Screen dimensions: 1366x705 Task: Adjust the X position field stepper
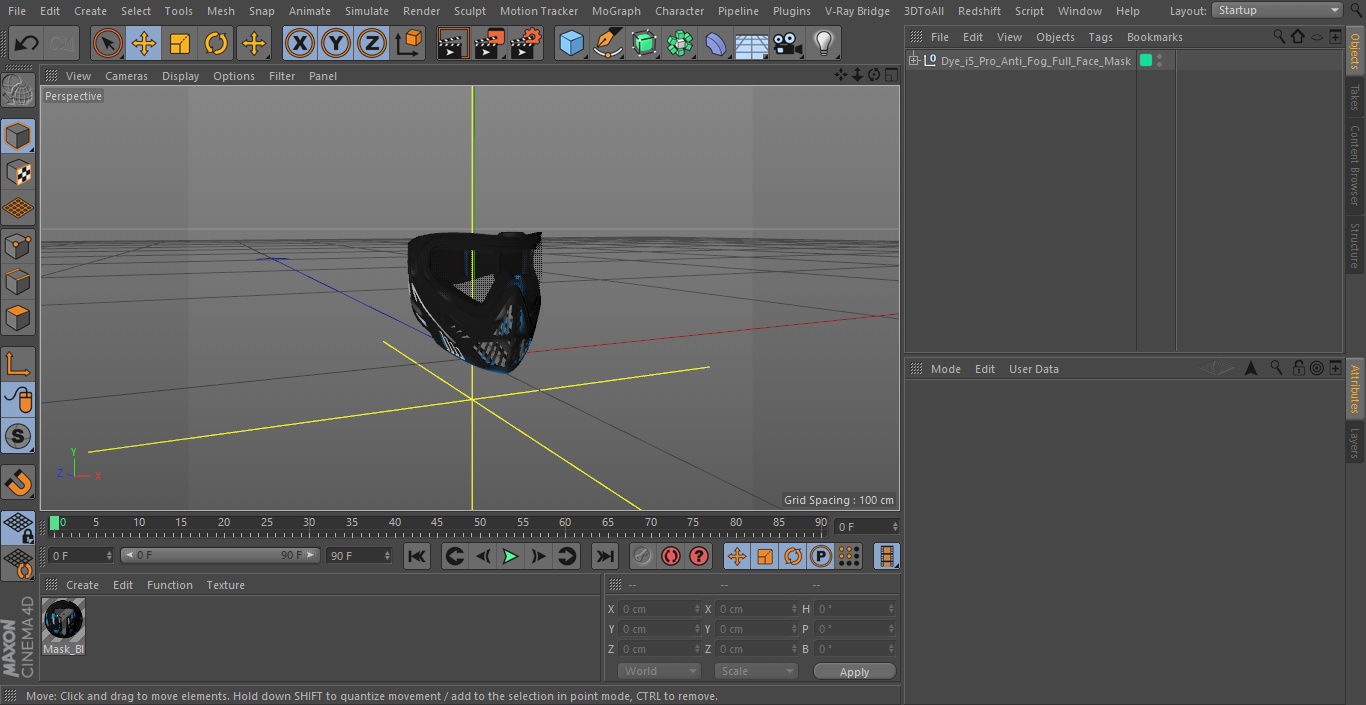pyautogui.click(x=697, y=609)
